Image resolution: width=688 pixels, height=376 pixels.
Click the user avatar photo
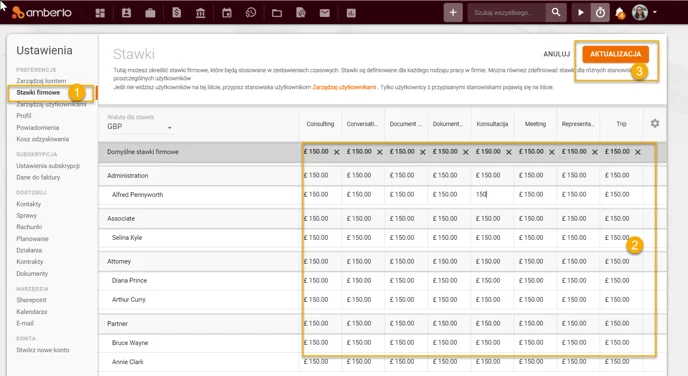click(x=640, y=12)
